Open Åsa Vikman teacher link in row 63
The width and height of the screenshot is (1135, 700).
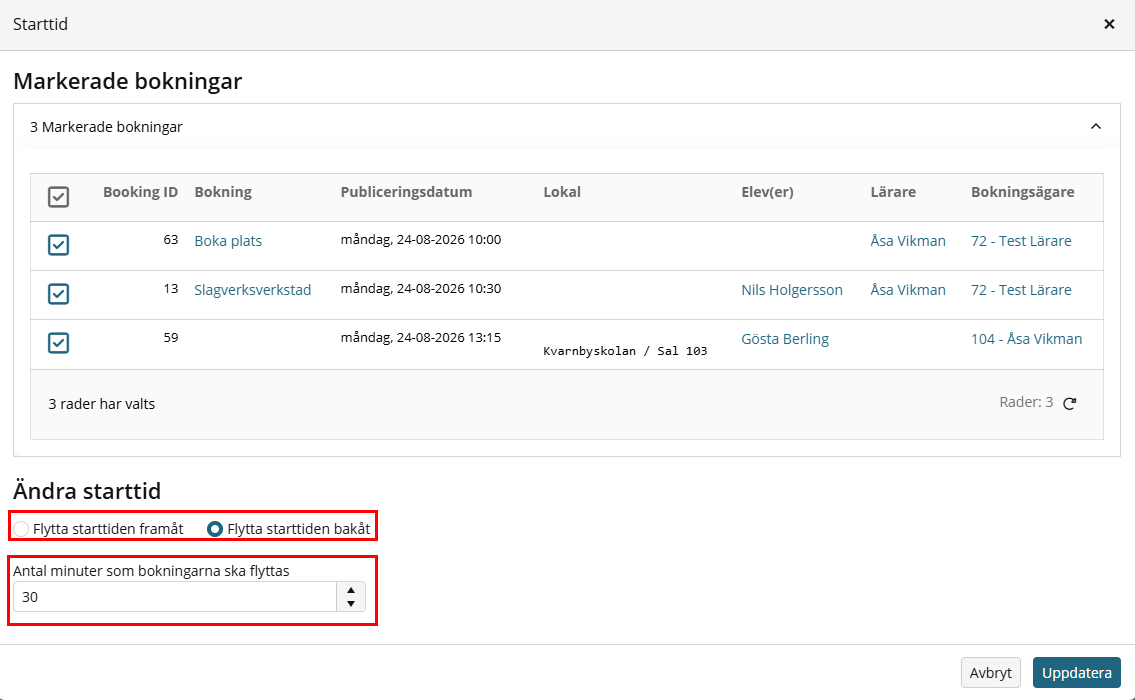tap(908, 241)
